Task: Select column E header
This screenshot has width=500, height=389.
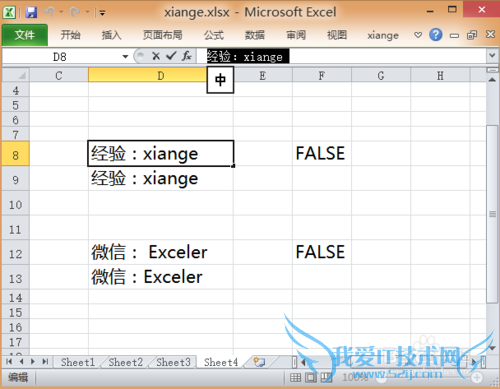Action: [x=263, y=75]
